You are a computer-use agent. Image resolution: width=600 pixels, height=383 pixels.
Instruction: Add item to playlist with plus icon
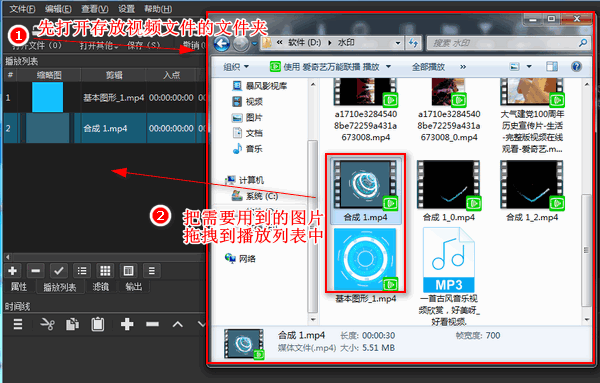pyautogui.click(x=12, y=271)
